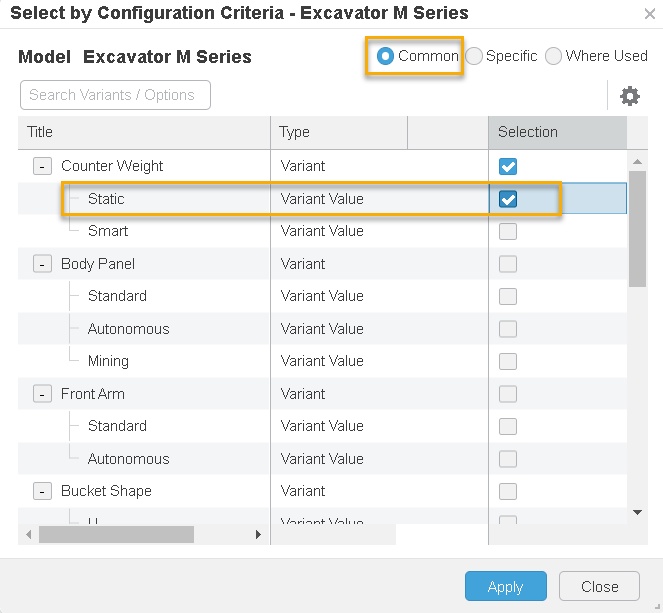Click the Apply button
The image size is (663, 613).
(x=505, y=587)
